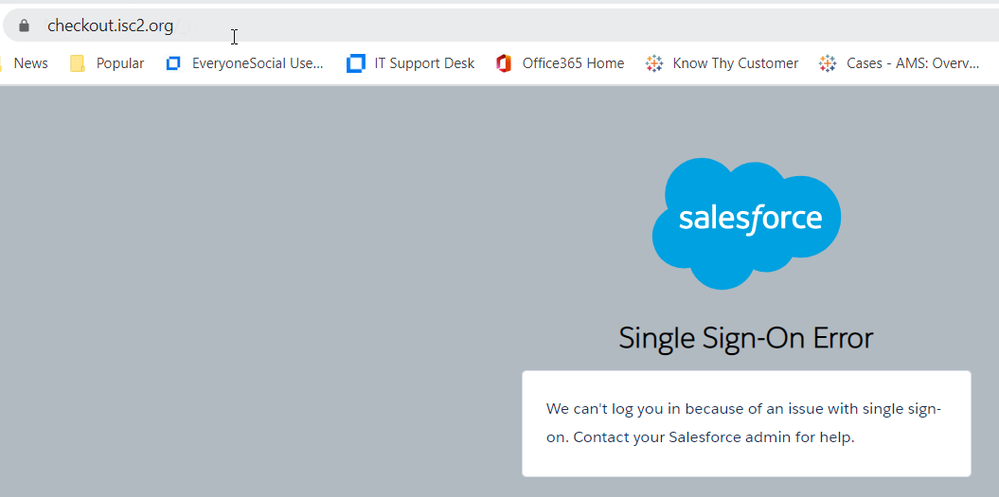Image resolution: width=999 pixels, height=497 pixels.
Task: Click the Single Sign-On Error heading
Action: point(746,338)
